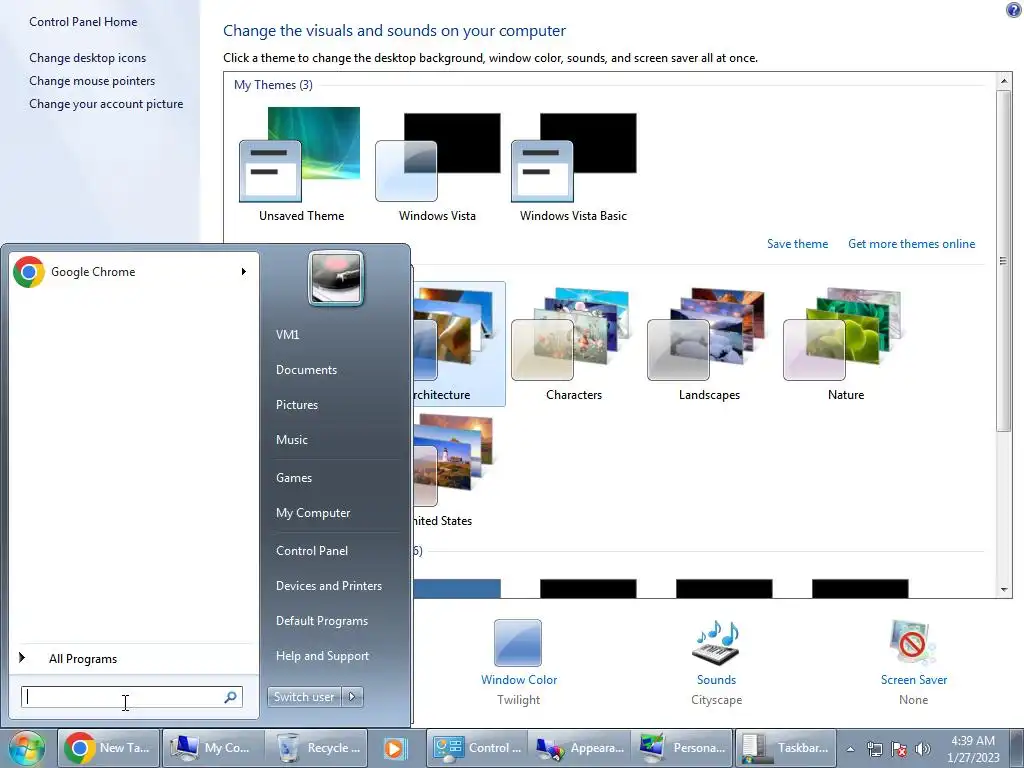Open Pictures from the Start menu
The width and height of the screenshot is (1024, 768).
tap(296, 405)
